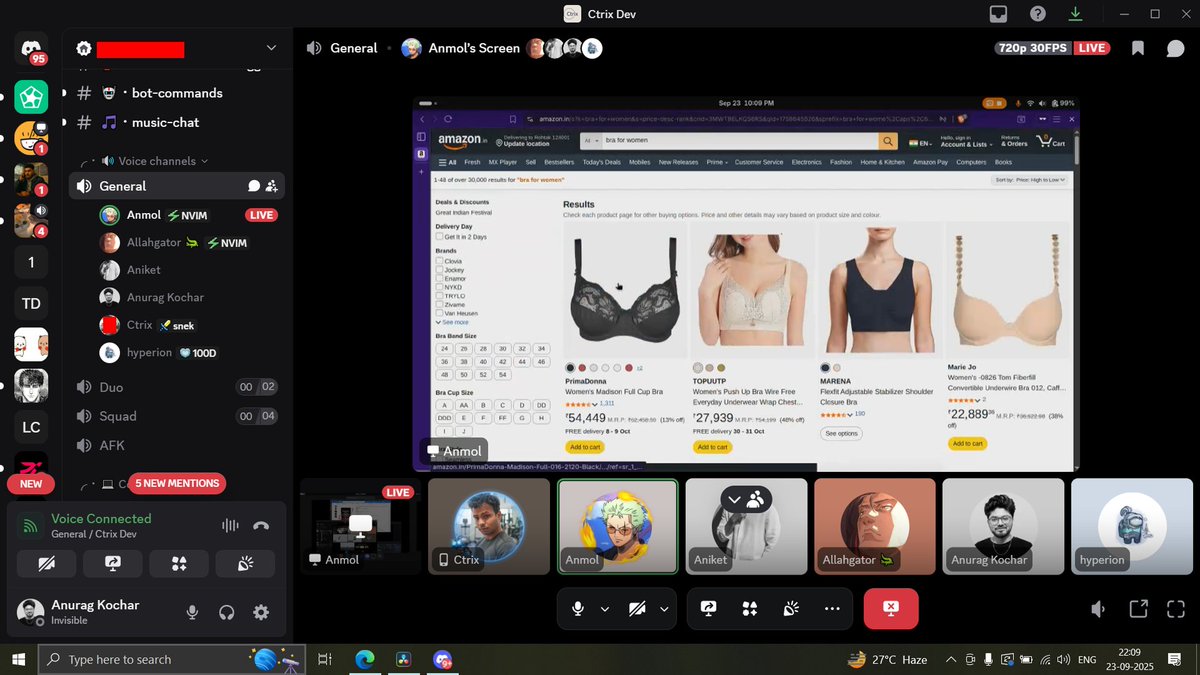Toggle camera in call control bar
Image resolution: width=1200 pixels, height=675 pixels.
click(637, 609)
